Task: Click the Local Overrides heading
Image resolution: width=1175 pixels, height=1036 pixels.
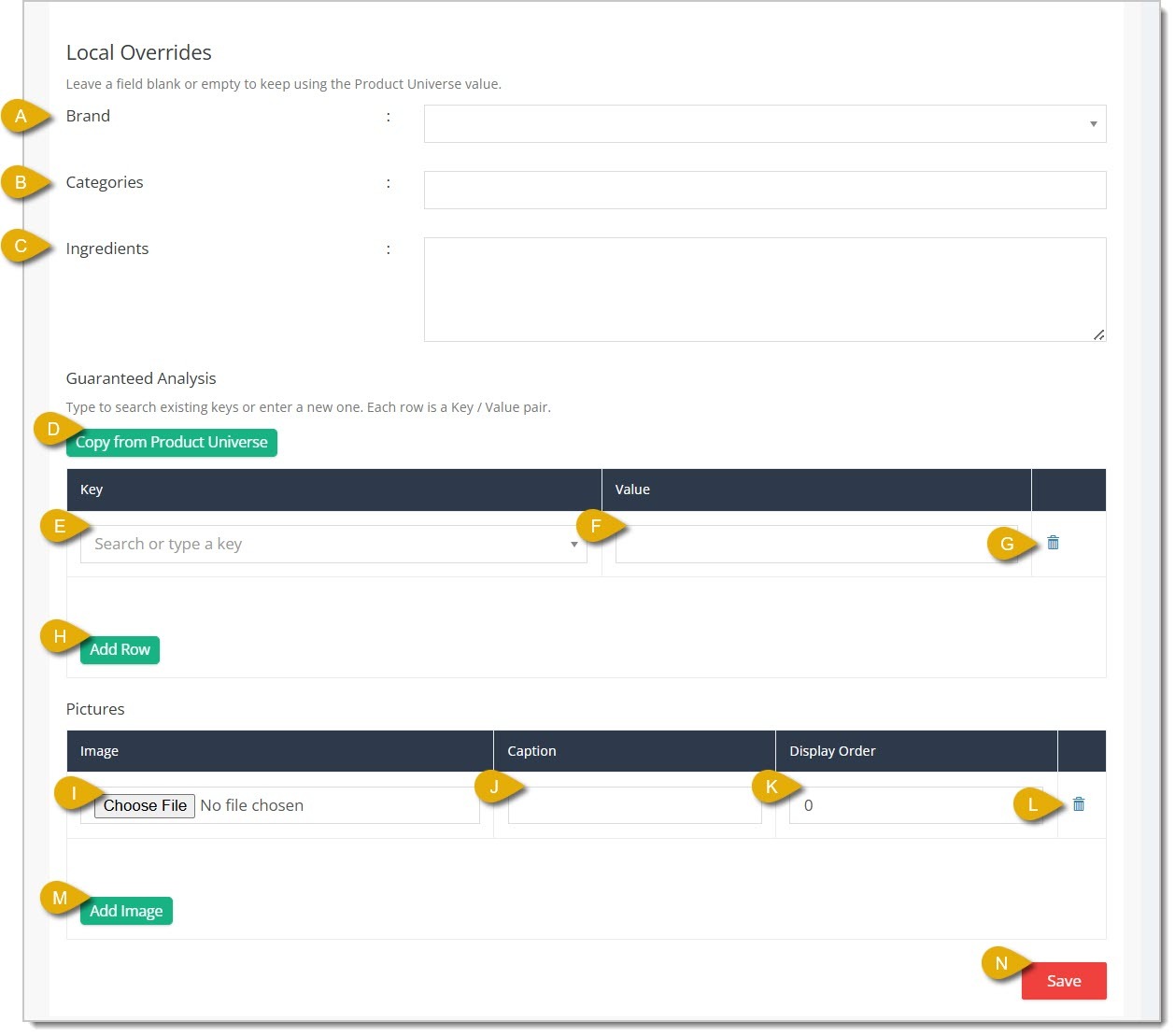Action: [x=139, y=52]
